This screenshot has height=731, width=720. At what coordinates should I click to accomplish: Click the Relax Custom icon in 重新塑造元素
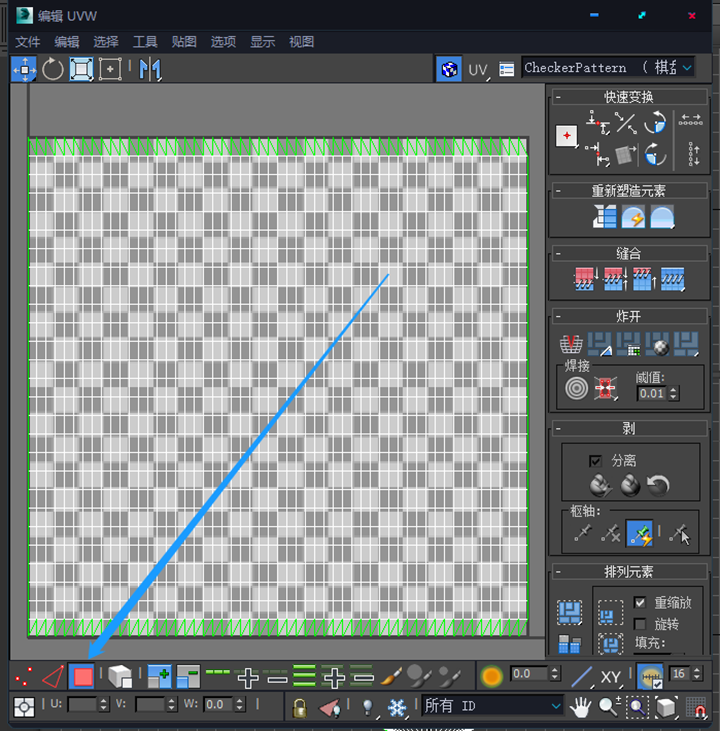coord(662,217)
